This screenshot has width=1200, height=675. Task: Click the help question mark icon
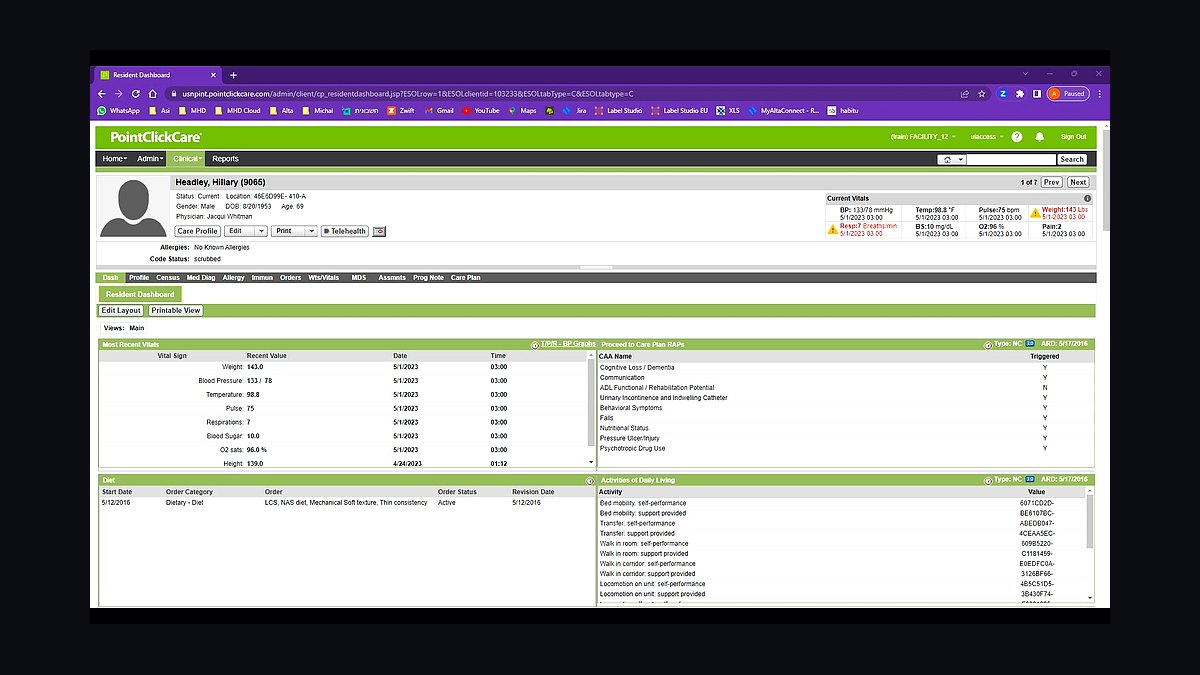point(1017,137)
